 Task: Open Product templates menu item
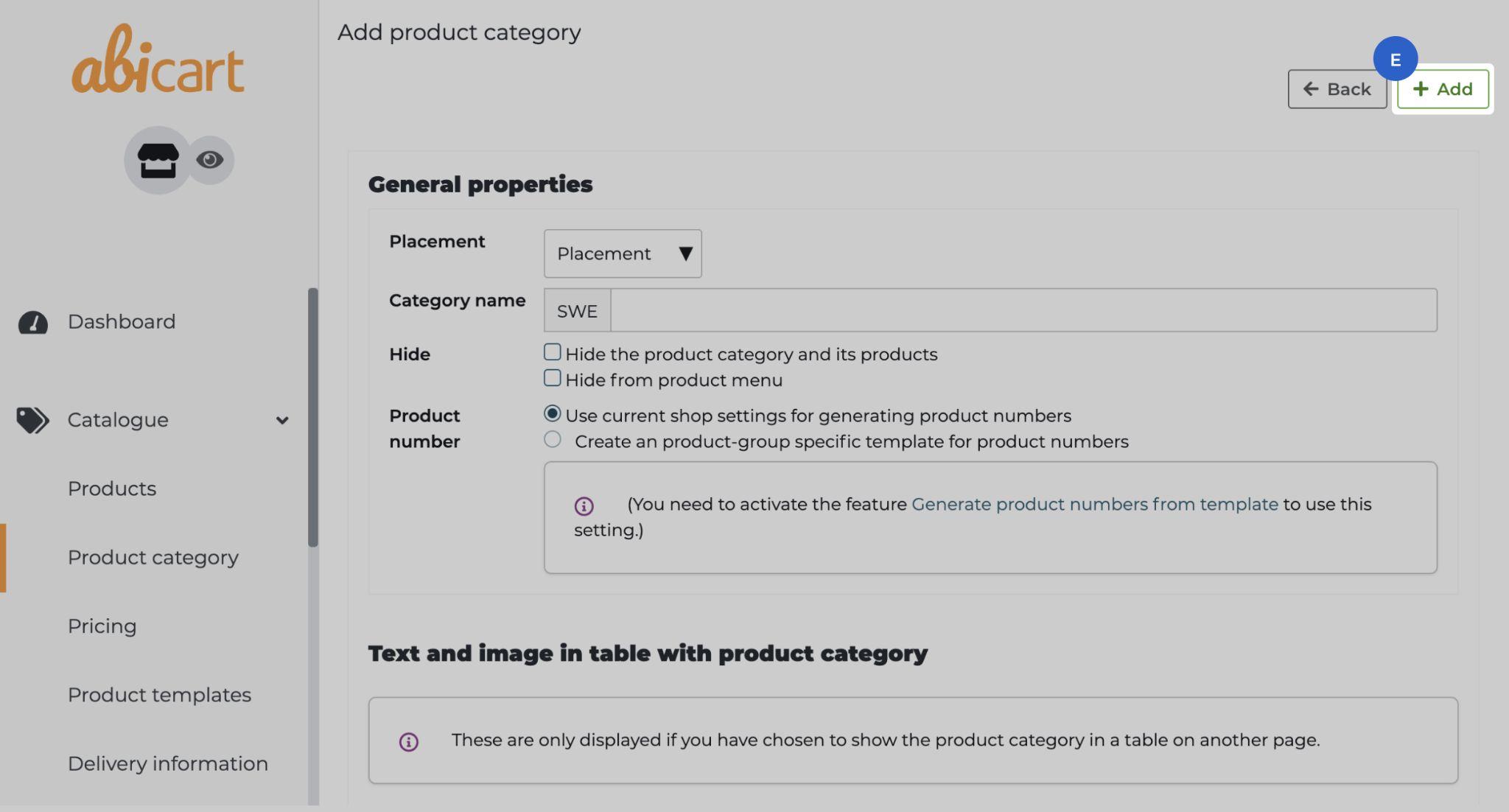(159, 695)
